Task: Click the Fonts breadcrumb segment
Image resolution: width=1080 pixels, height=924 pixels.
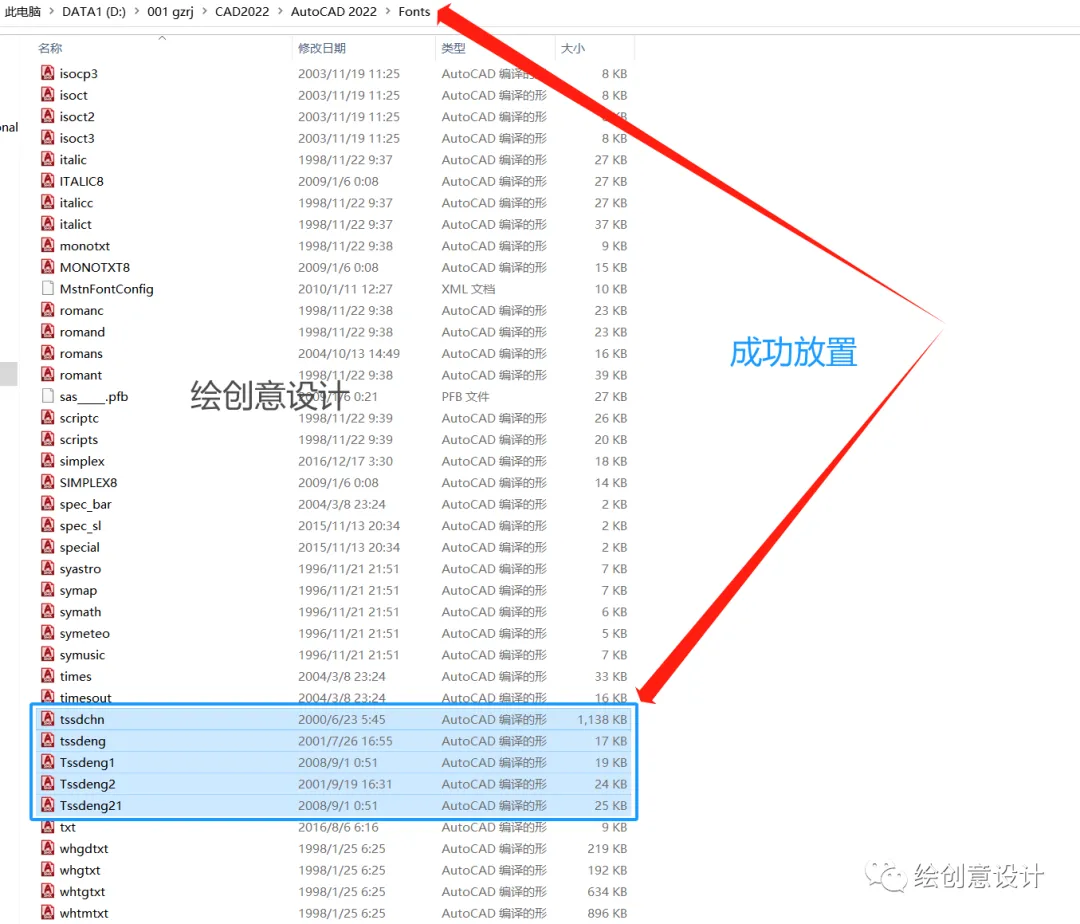Action: [x=414, y=12]
